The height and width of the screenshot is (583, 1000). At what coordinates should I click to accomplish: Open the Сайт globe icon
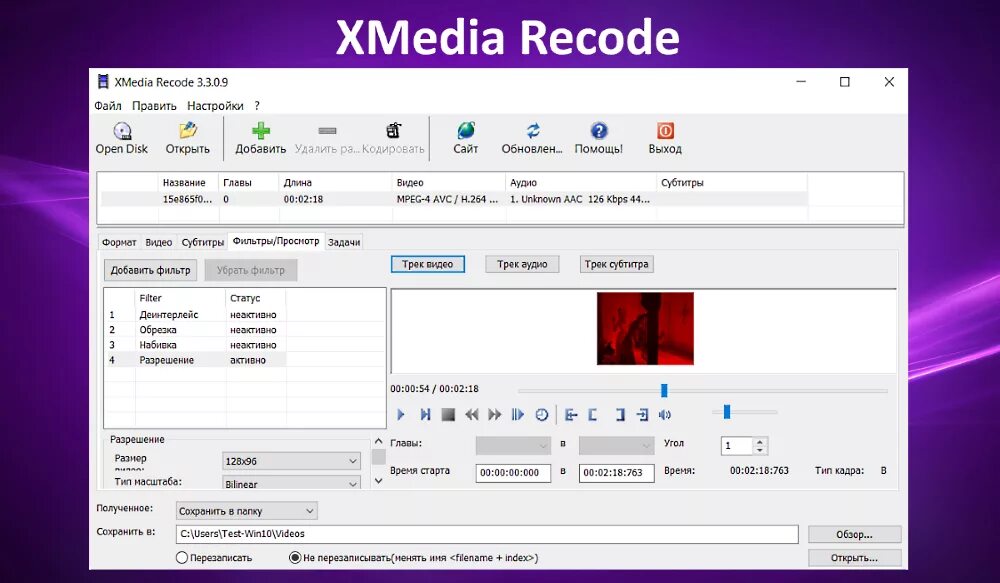466,130
